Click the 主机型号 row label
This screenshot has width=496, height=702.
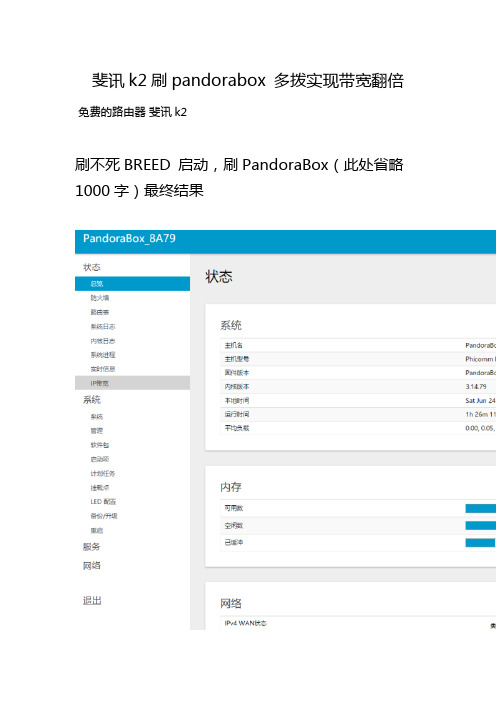[236, 359]
